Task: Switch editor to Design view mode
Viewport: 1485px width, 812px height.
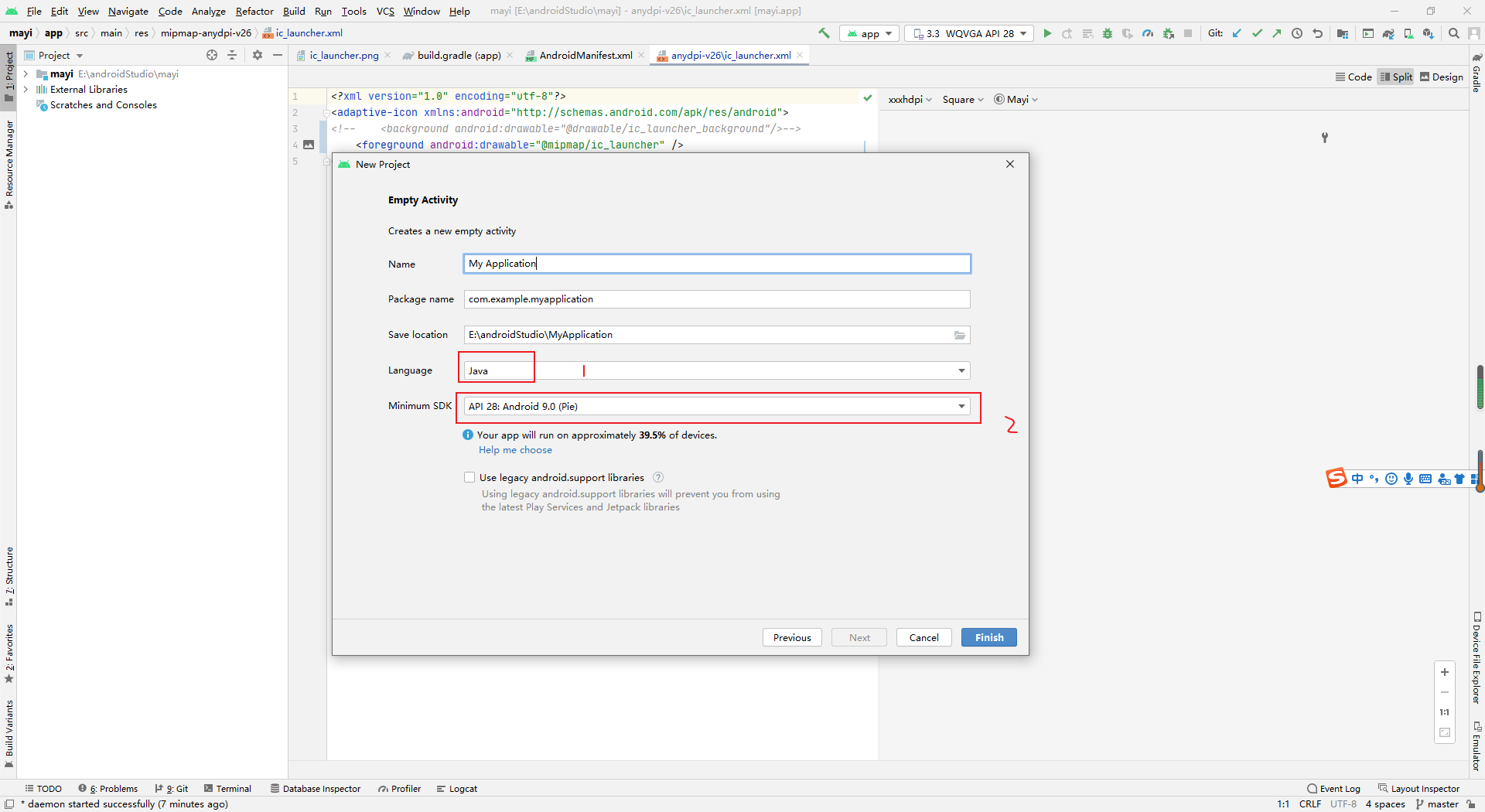Action: tap(1442, 77)
